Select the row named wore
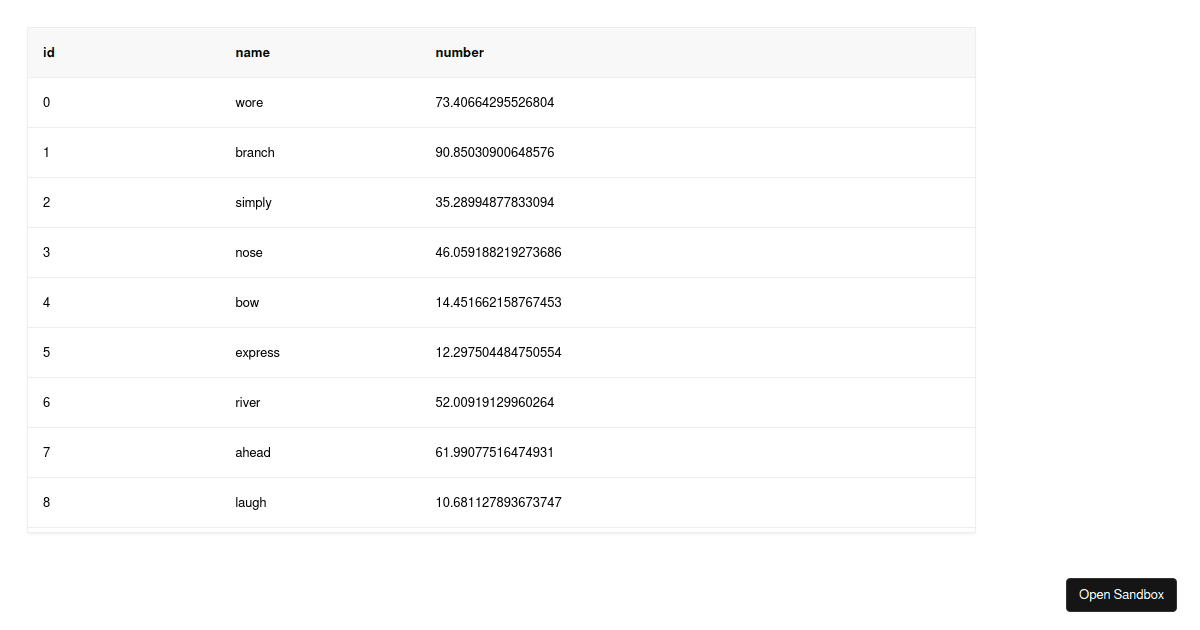1200x630 pixels. tap(248, 102)
